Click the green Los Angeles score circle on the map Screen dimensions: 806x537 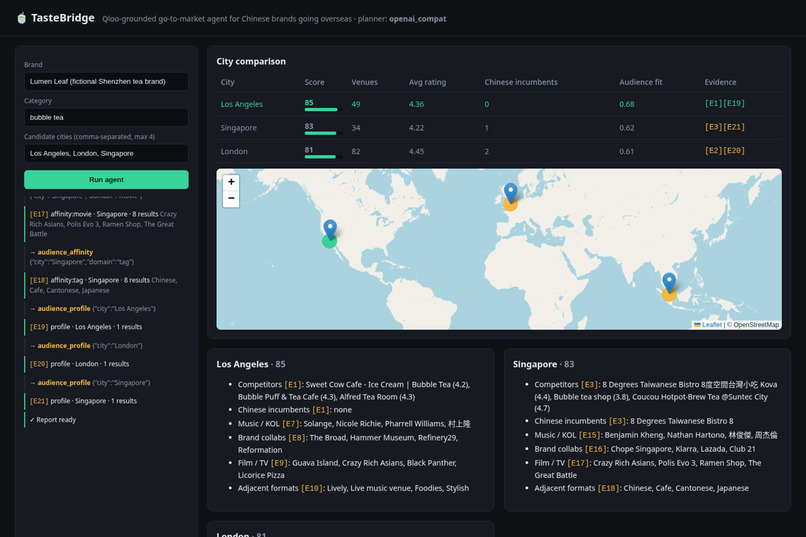tap(329, 241)
